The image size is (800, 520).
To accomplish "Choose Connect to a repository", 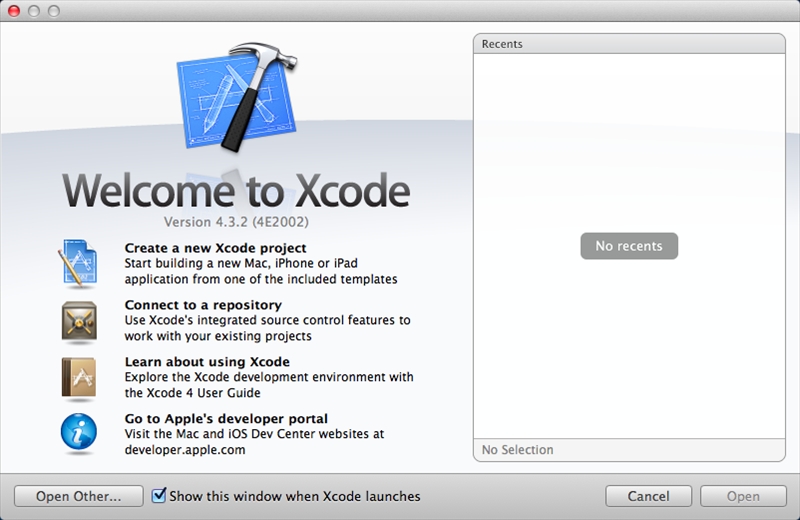I will point(203,305).
